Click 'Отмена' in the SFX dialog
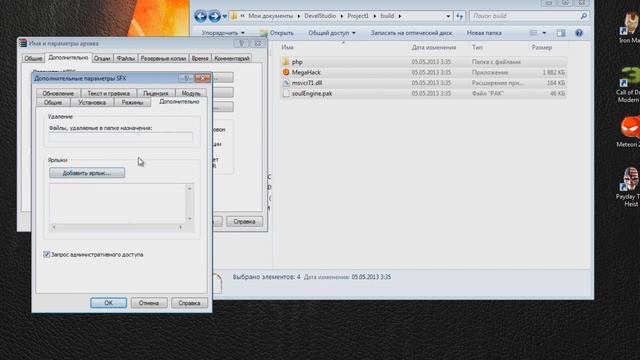This screenshot has width=640, height=360. (x=149, y=303)
